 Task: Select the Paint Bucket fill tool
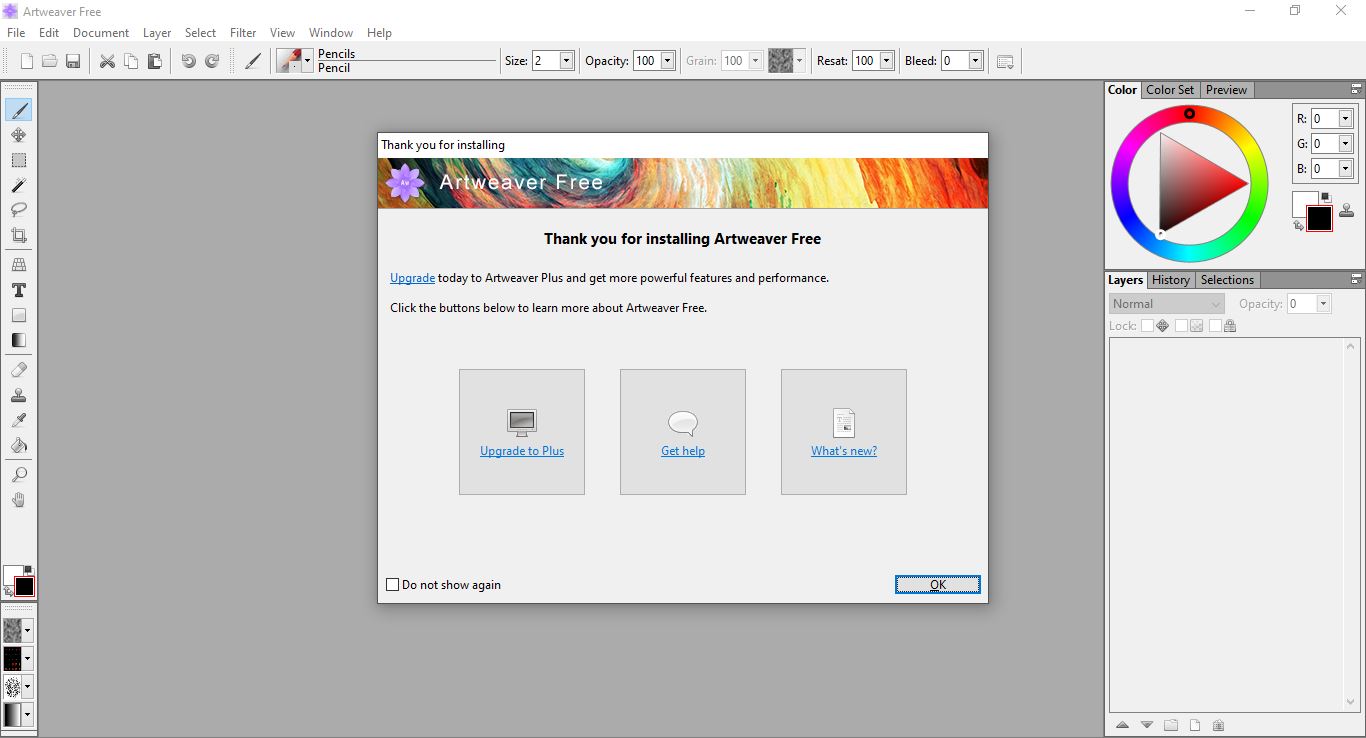(18, 445)
